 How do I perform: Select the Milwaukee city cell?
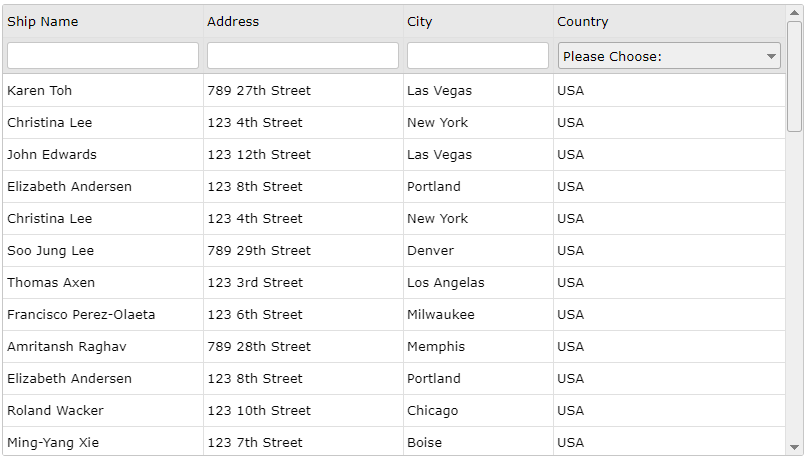[x=478, y=315]
